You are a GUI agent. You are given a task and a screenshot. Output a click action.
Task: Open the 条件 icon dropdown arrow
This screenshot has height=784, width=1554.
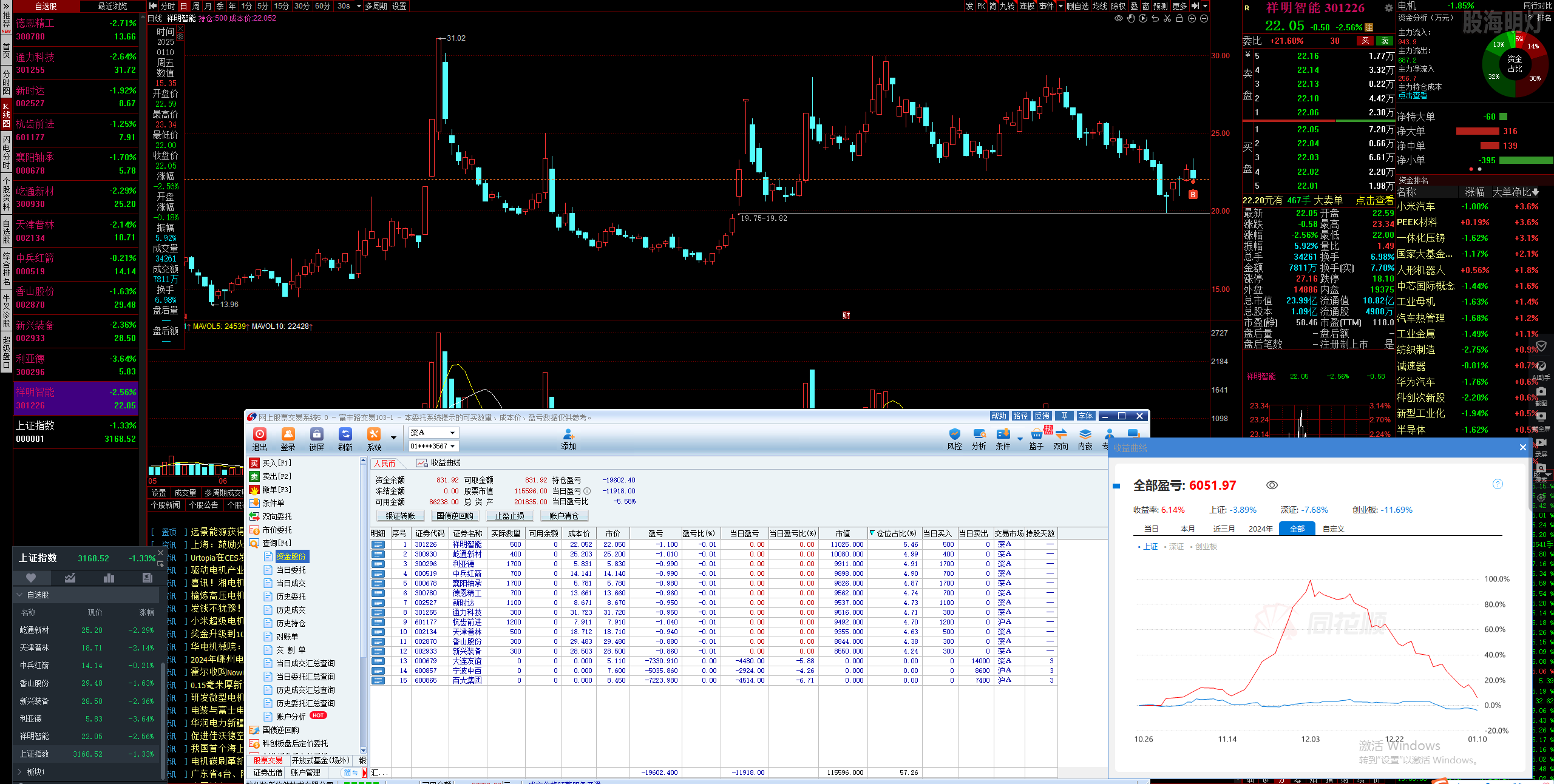tap(1020, 438)
